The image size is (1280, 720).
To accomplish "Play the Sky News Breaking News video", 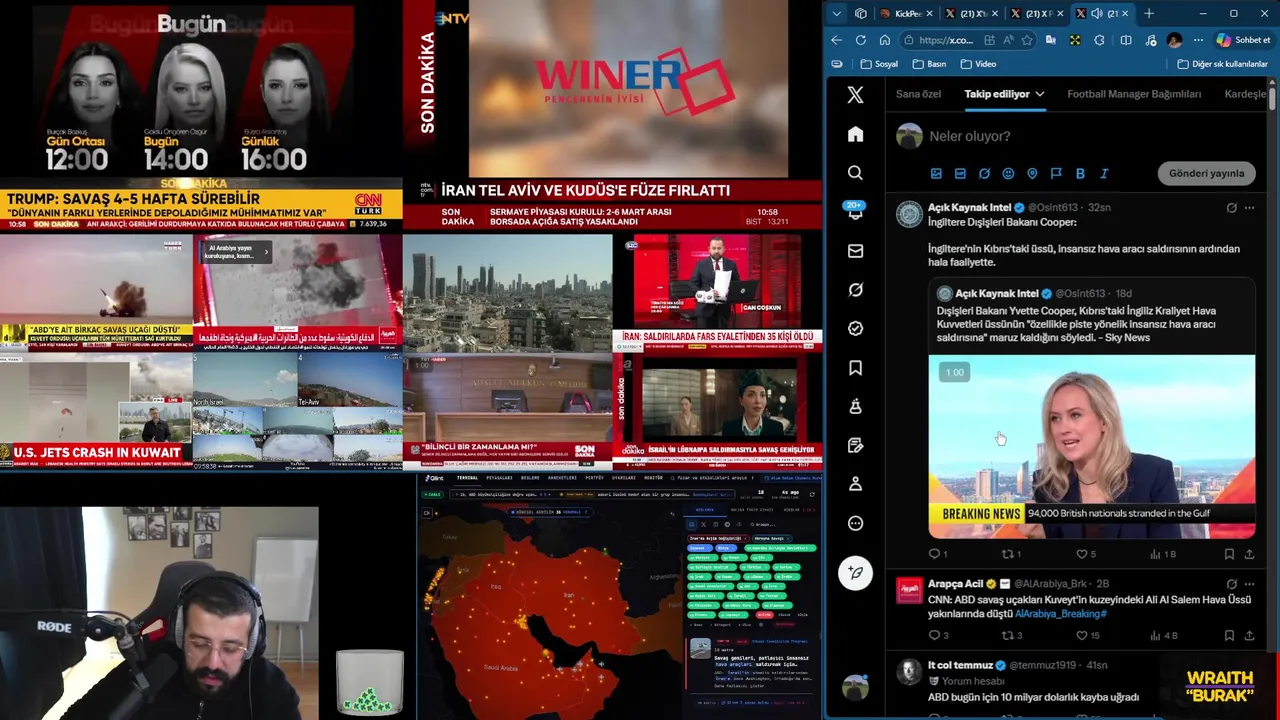I will click(x=1092, y=447).
